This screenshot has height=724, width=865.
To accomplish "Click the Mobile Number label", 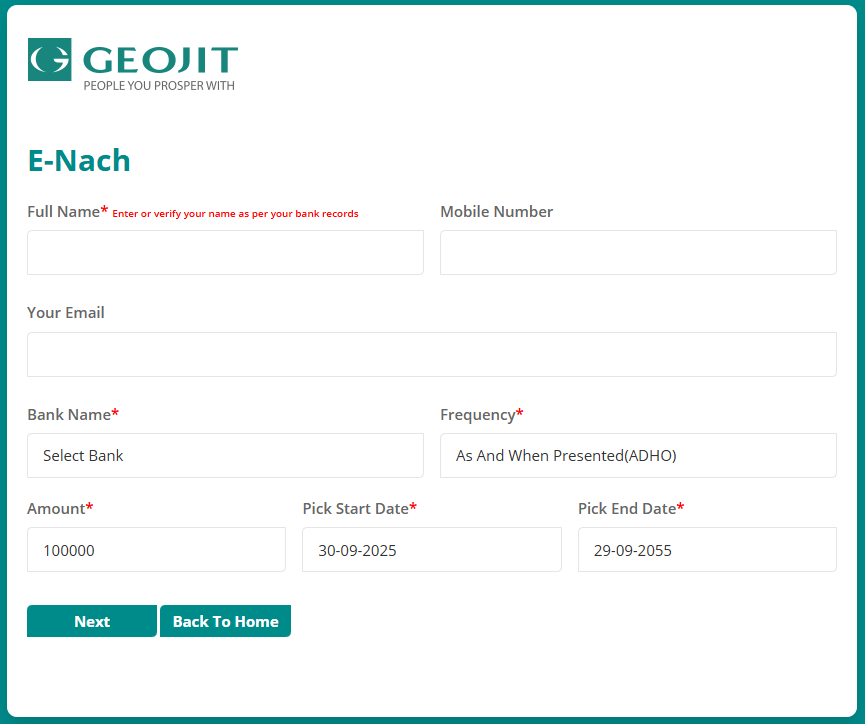I will click(x=496, y=211).
